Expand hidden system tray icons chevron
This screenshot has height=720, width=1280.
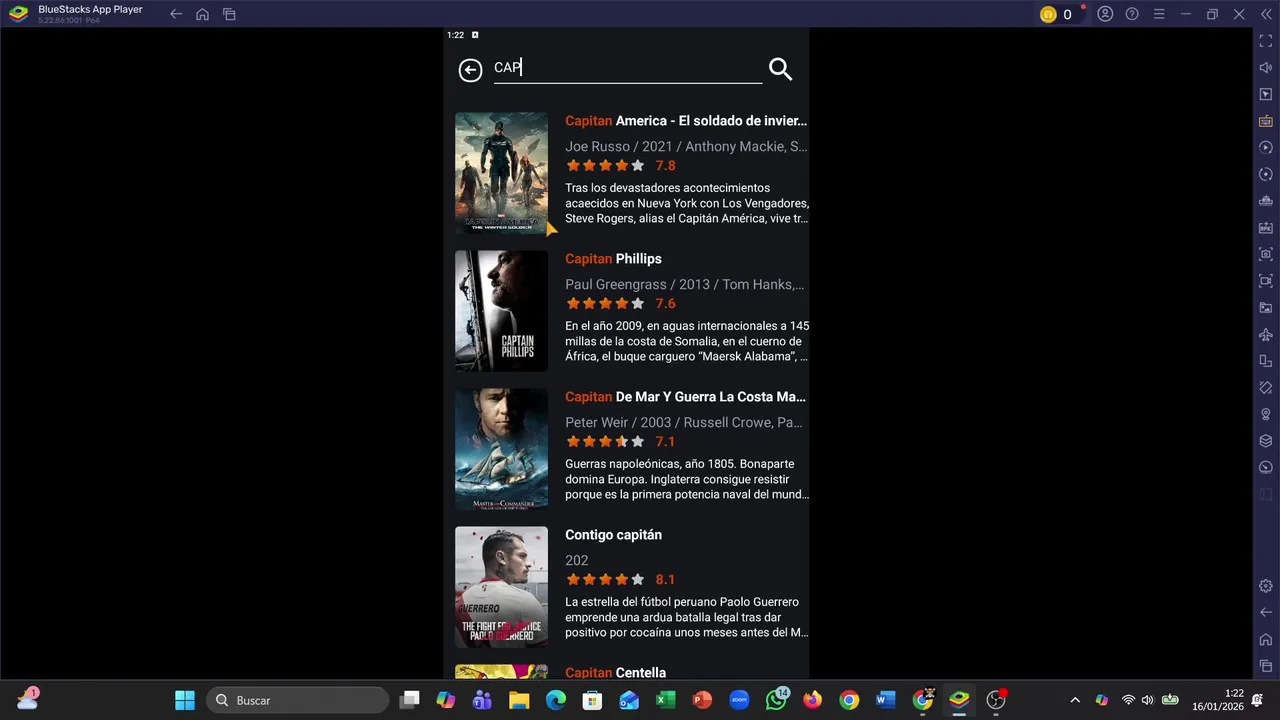click(1075, 700)
